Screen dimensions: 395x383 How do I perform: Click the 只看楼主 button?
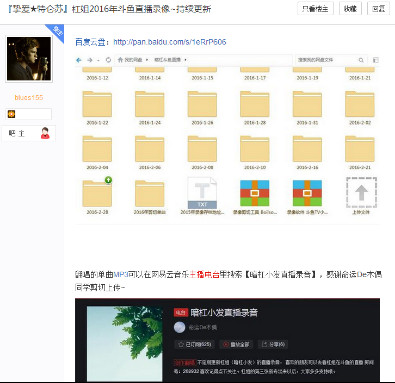[x=315, y=9]
